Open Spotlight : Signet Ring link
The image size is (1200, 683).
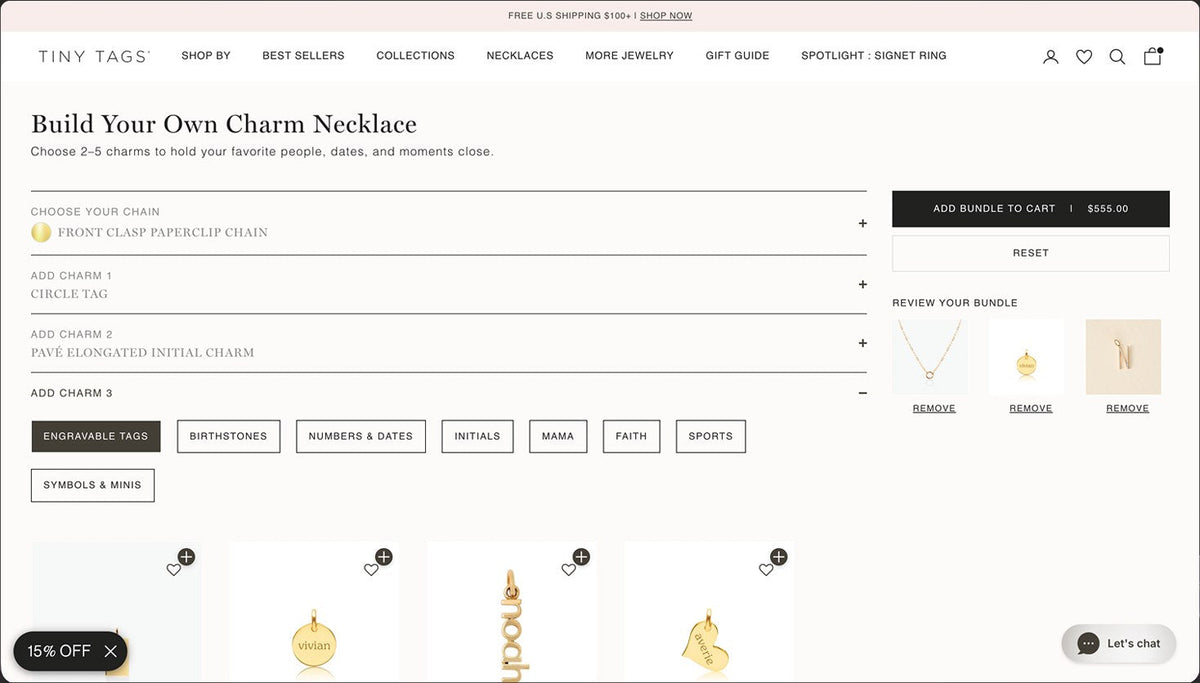coord(873,56)
